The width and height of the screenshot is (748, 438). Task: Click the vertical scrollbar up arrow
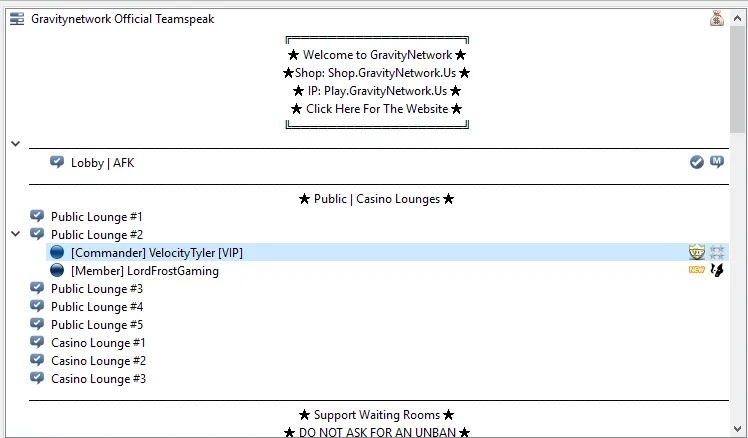click(738, 19)
